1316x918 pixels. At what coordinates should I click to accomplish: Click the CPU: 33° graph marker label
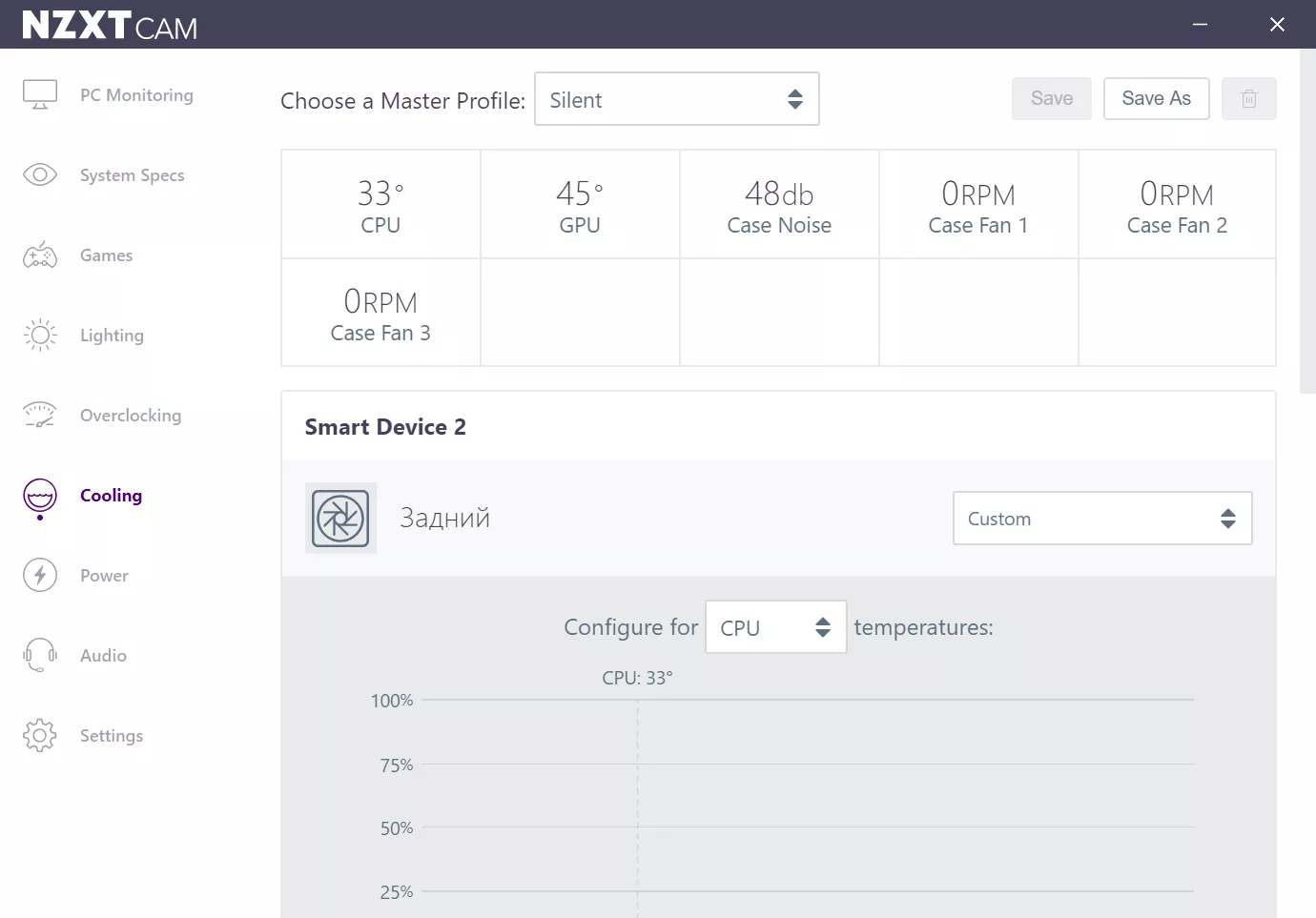point(637,678)
